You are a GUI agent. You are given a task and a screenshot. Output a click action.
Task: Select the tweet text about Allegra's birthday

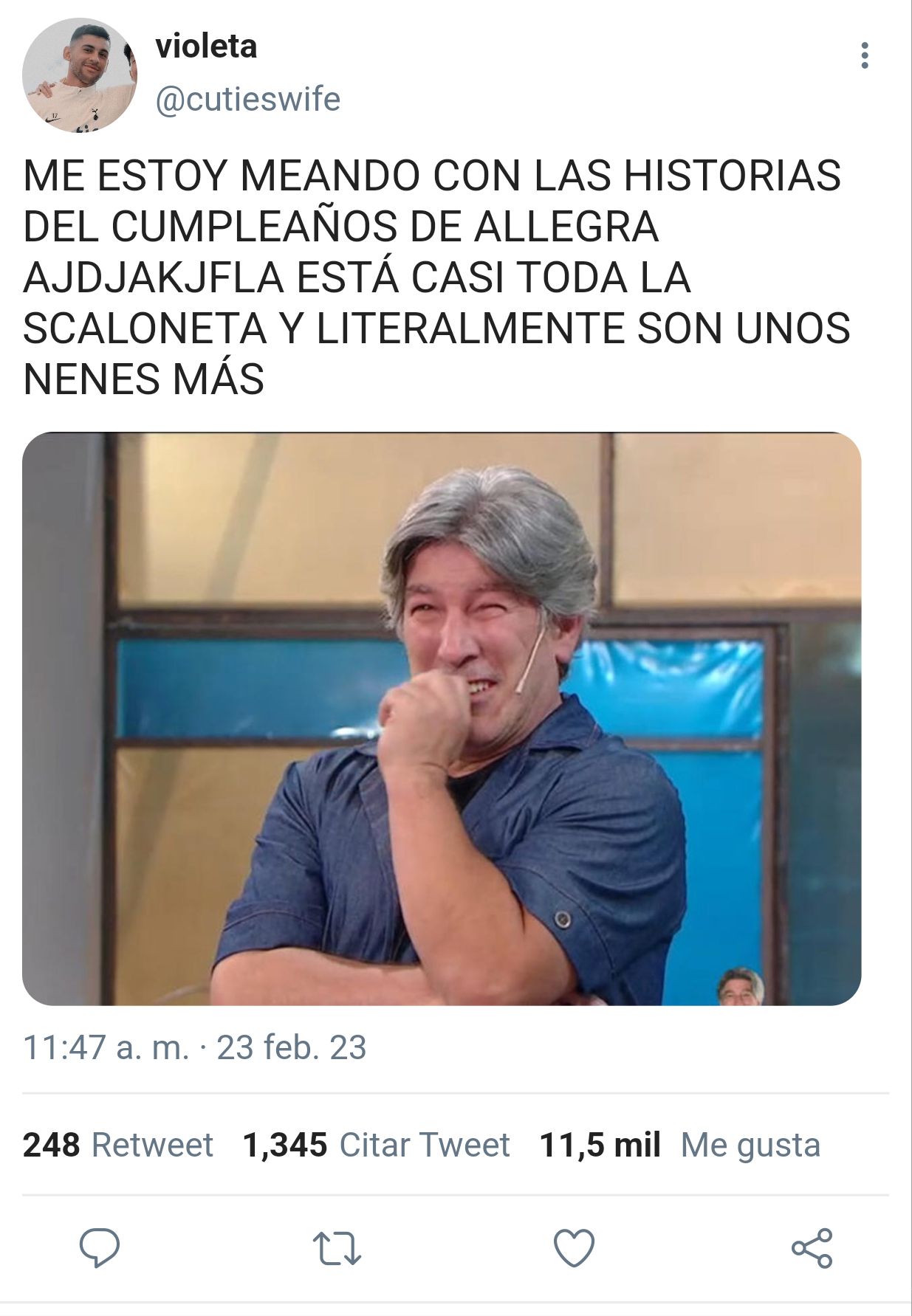(x=436, y=278)
